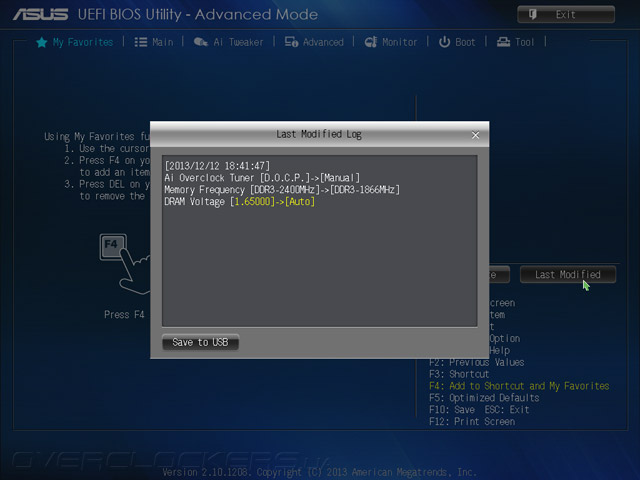
Task: Click the F5: Optimized Defaults hint
Action: pyautogui.click(x=484, y=398)
